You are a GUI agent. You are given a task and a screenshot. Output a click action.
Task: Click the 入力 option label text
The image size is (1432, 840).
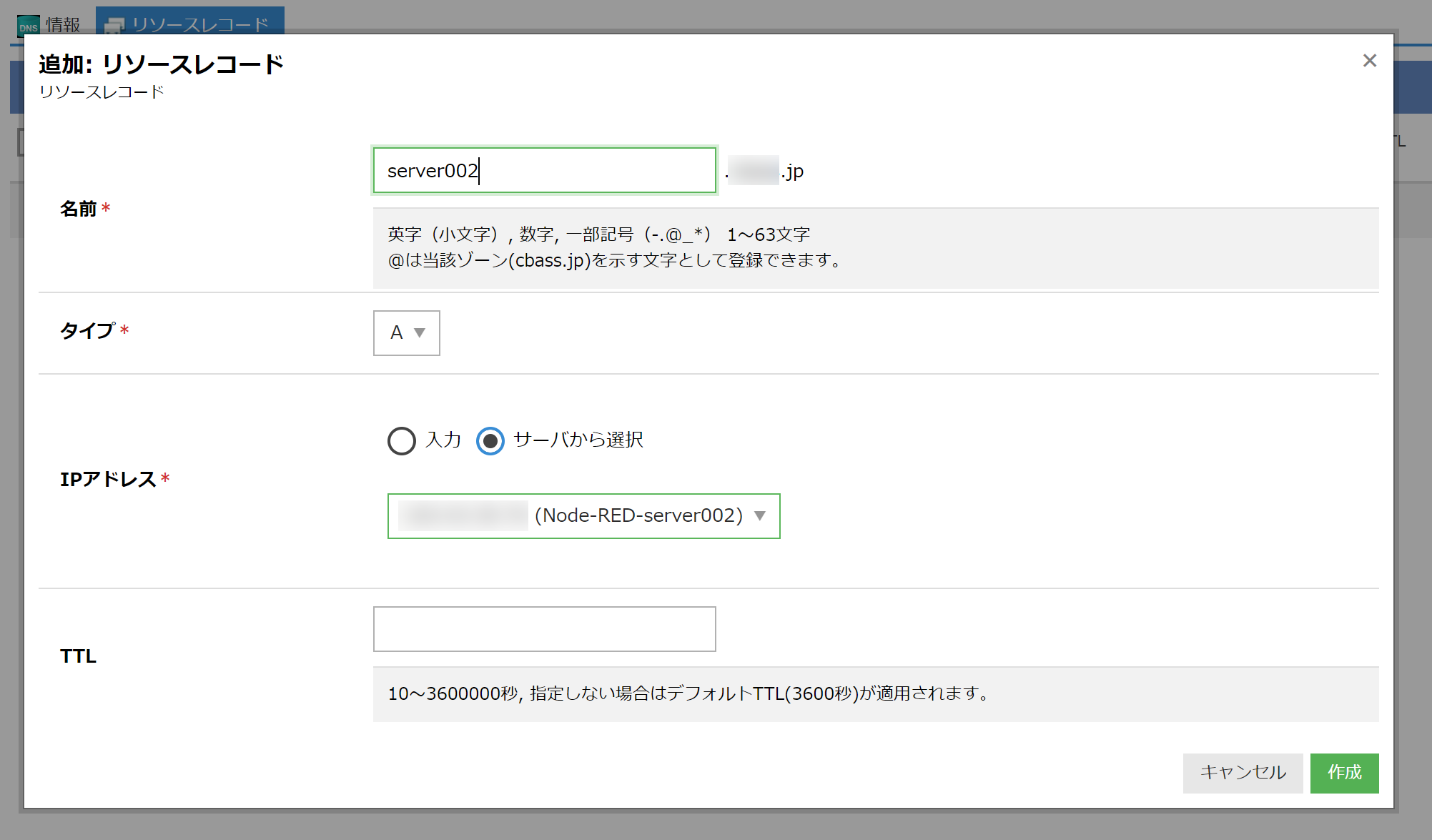(443, 440)
